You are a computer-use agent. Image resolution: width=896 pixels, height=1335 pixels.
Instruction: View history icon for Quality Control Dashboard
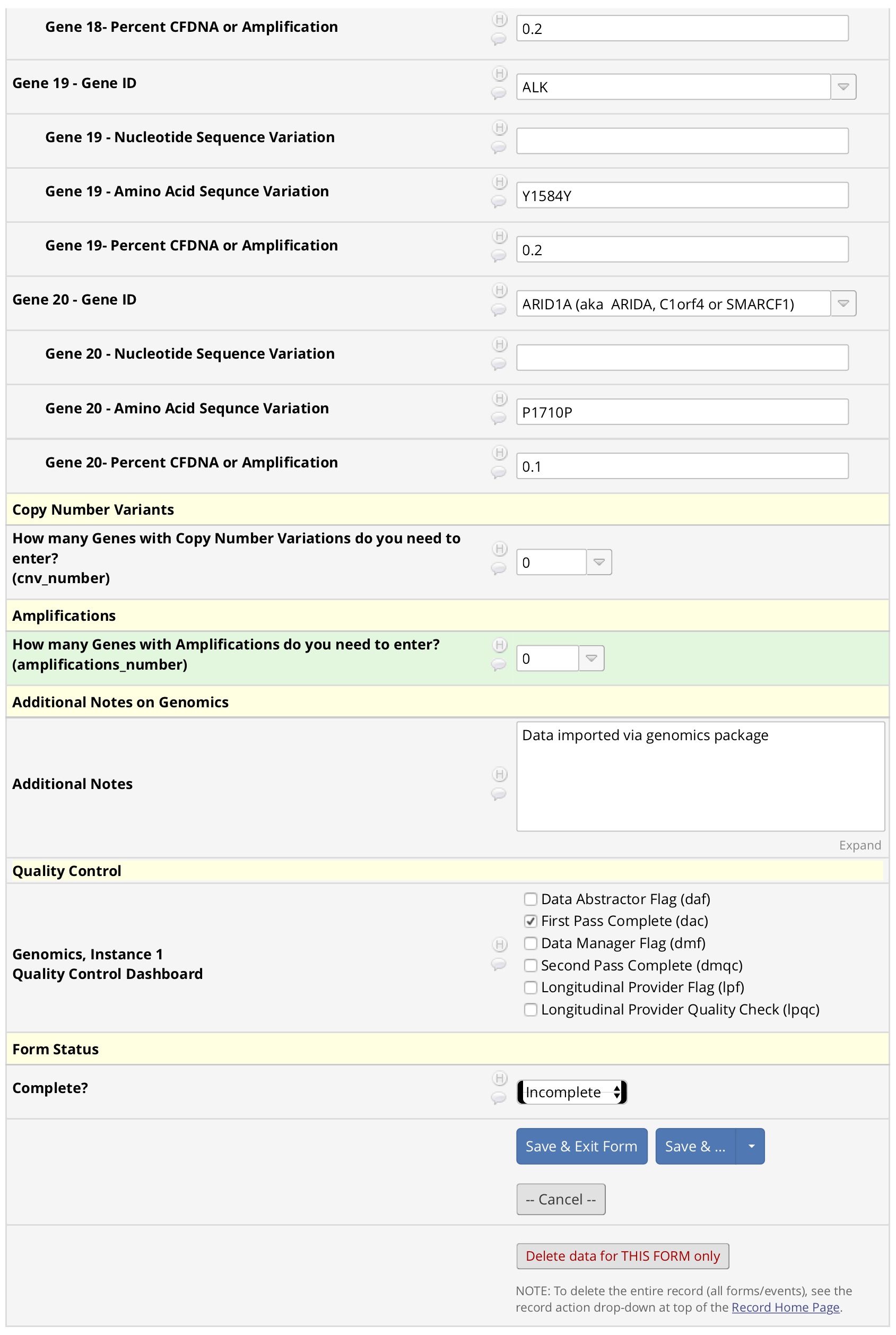[x=499, y=944]
